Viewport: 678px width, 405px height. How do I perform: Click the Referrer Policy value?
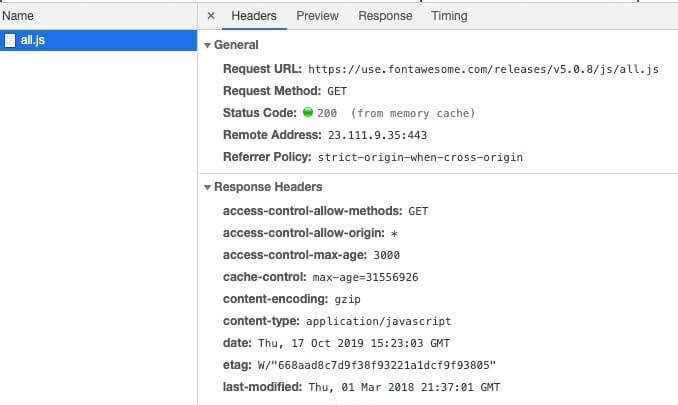click(420, 157)
